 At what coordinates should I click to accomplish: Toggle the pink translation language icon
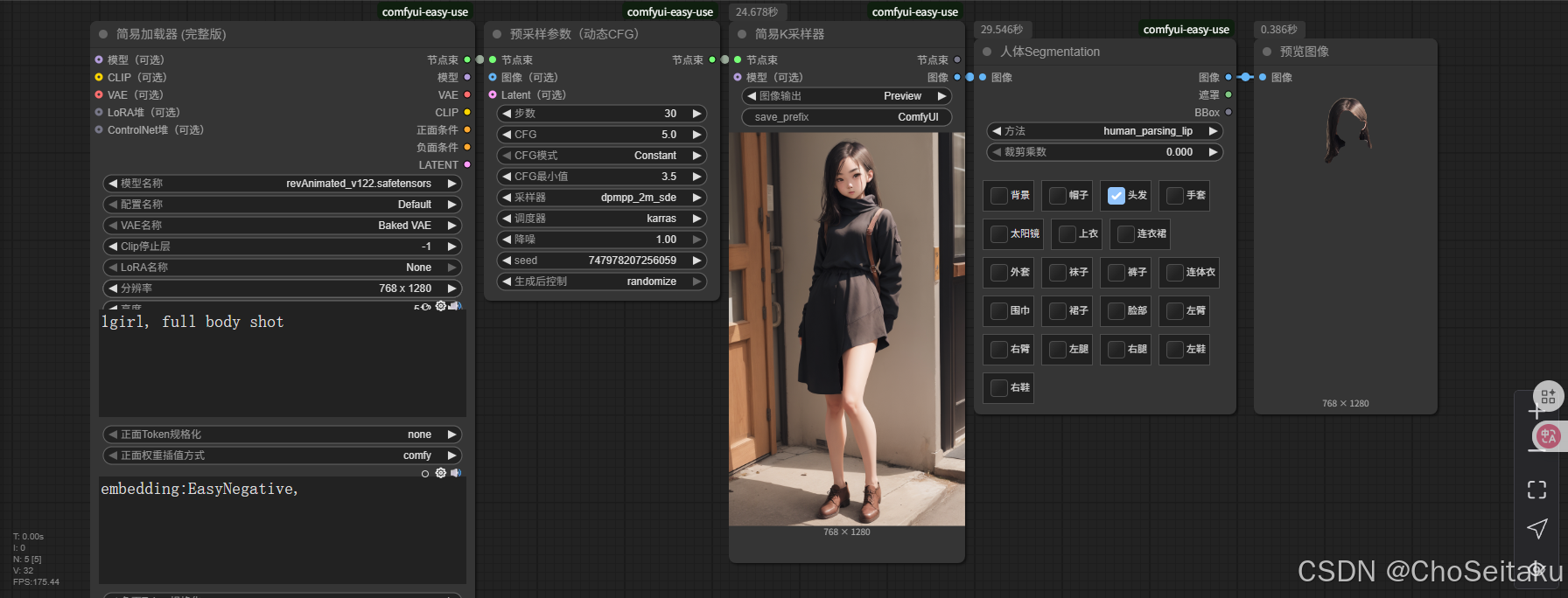tap(1548, 435)
